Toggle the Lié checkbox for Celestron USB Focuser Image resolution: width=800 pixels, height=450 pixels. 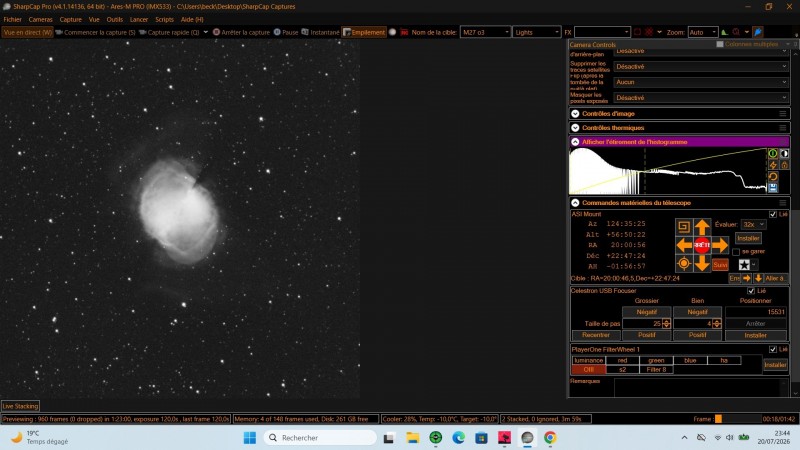click(x=751, y=291)
